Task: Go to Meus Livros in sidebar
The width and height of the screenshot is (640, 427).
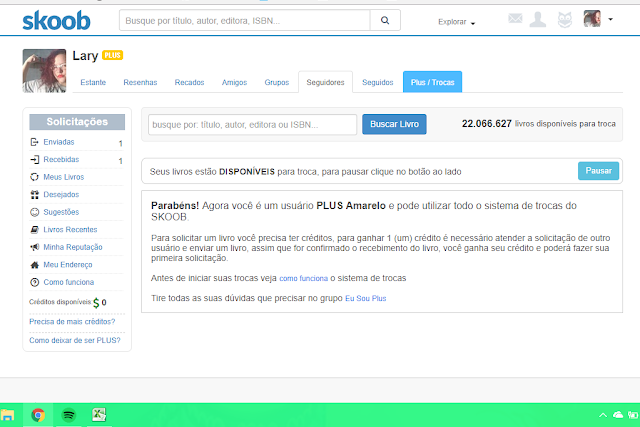Action: pyautogui.click(x=64, y=177)
